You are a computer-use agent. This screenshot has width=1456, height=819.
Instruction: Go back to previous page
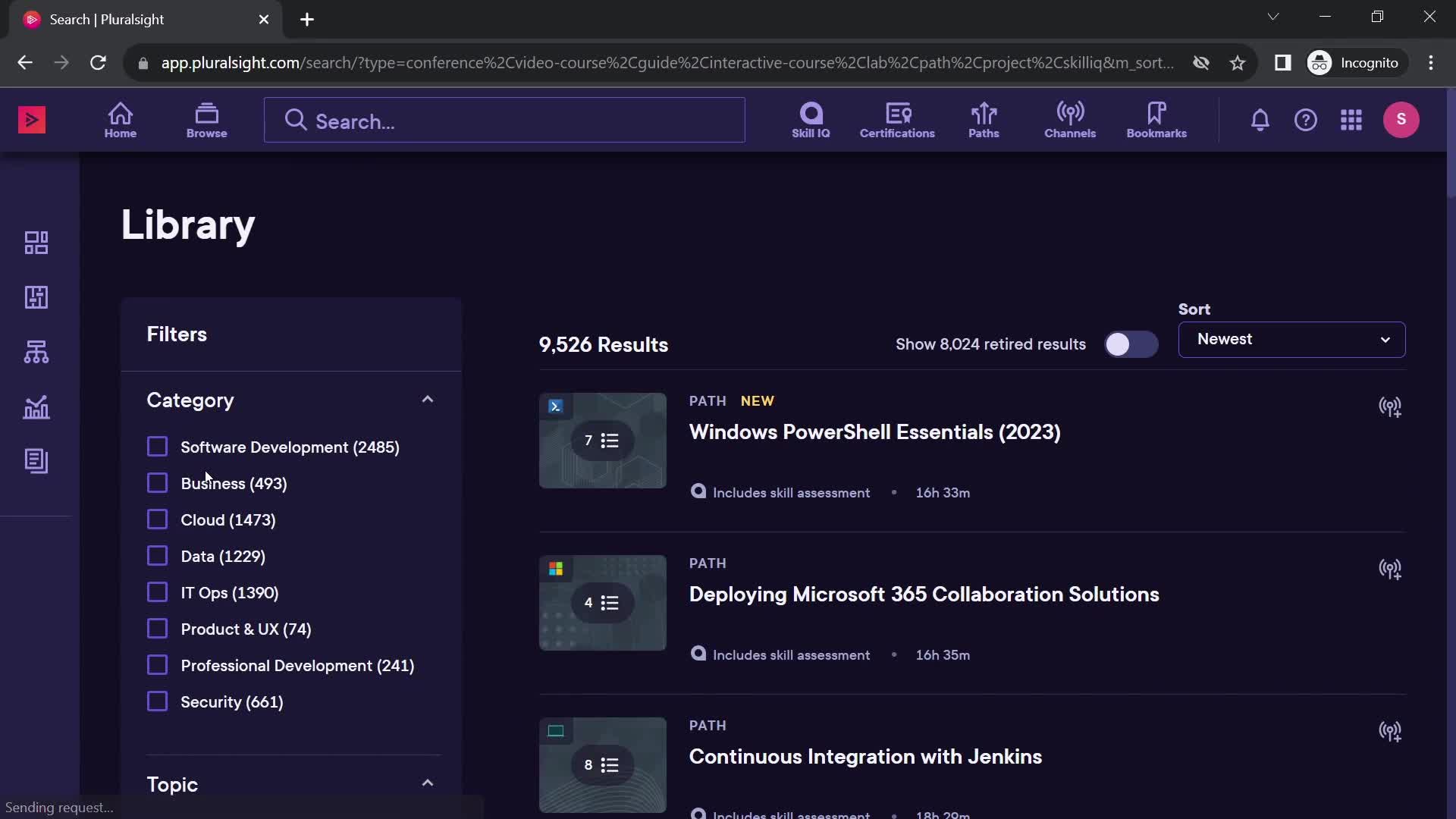click(25, 63)
